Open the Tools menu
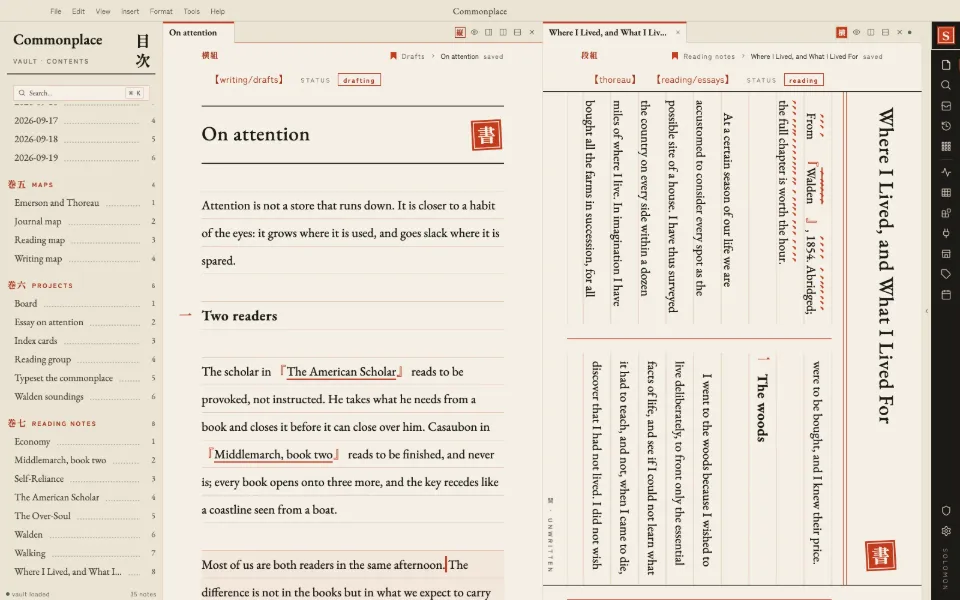Viewport: 960px width, 600px height. 192,11
